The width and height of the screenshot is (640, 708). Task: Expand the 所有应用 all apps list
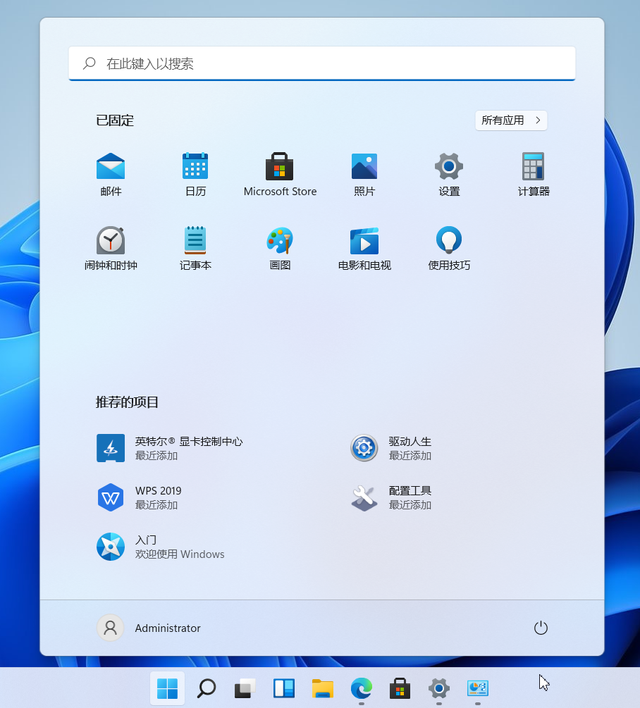(511, 120)
